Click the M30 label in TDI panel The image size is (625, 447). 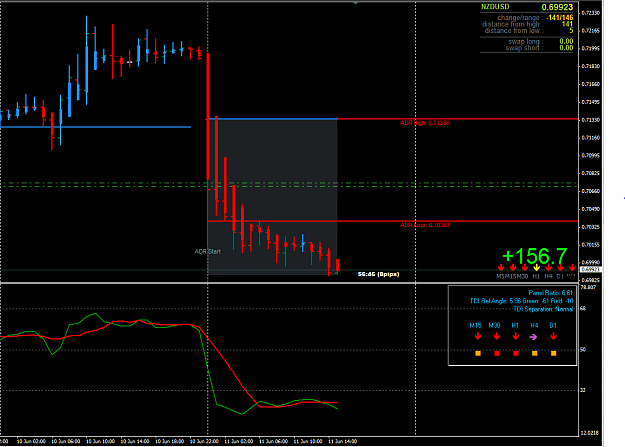click(x=494, y=325)
